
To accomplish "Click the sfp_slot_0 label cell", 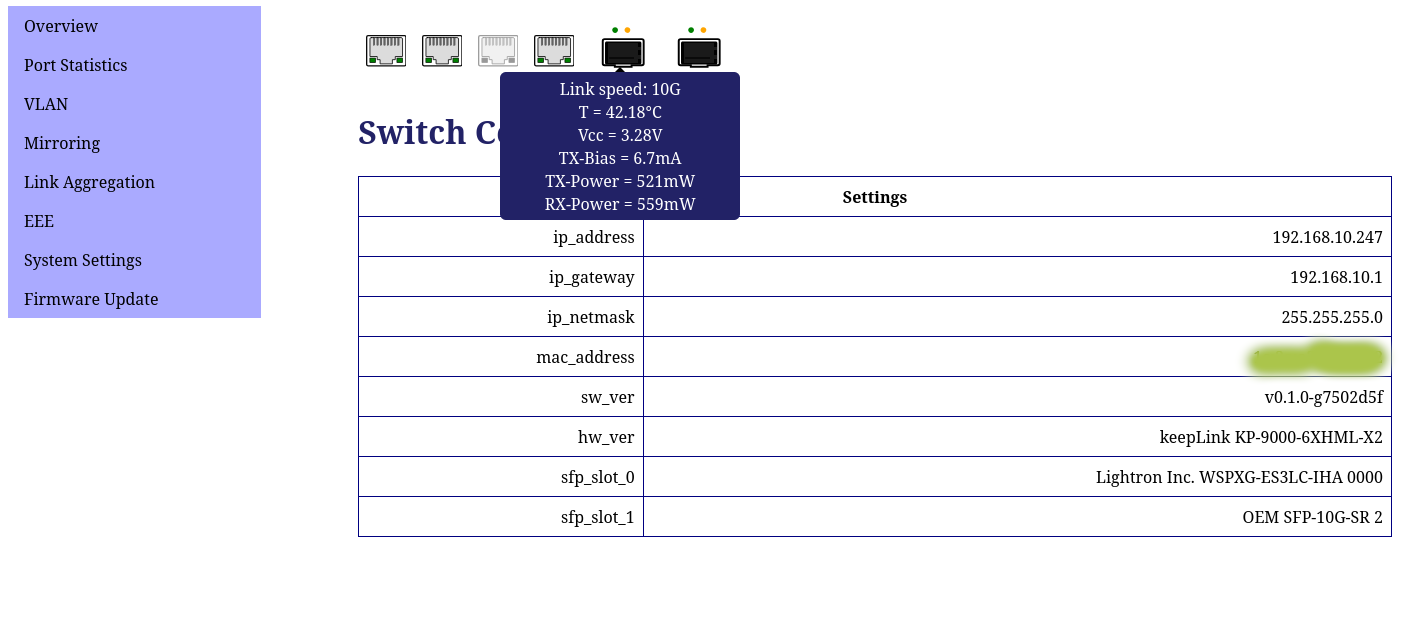I will pyautogui.click(x=501, y=477).
